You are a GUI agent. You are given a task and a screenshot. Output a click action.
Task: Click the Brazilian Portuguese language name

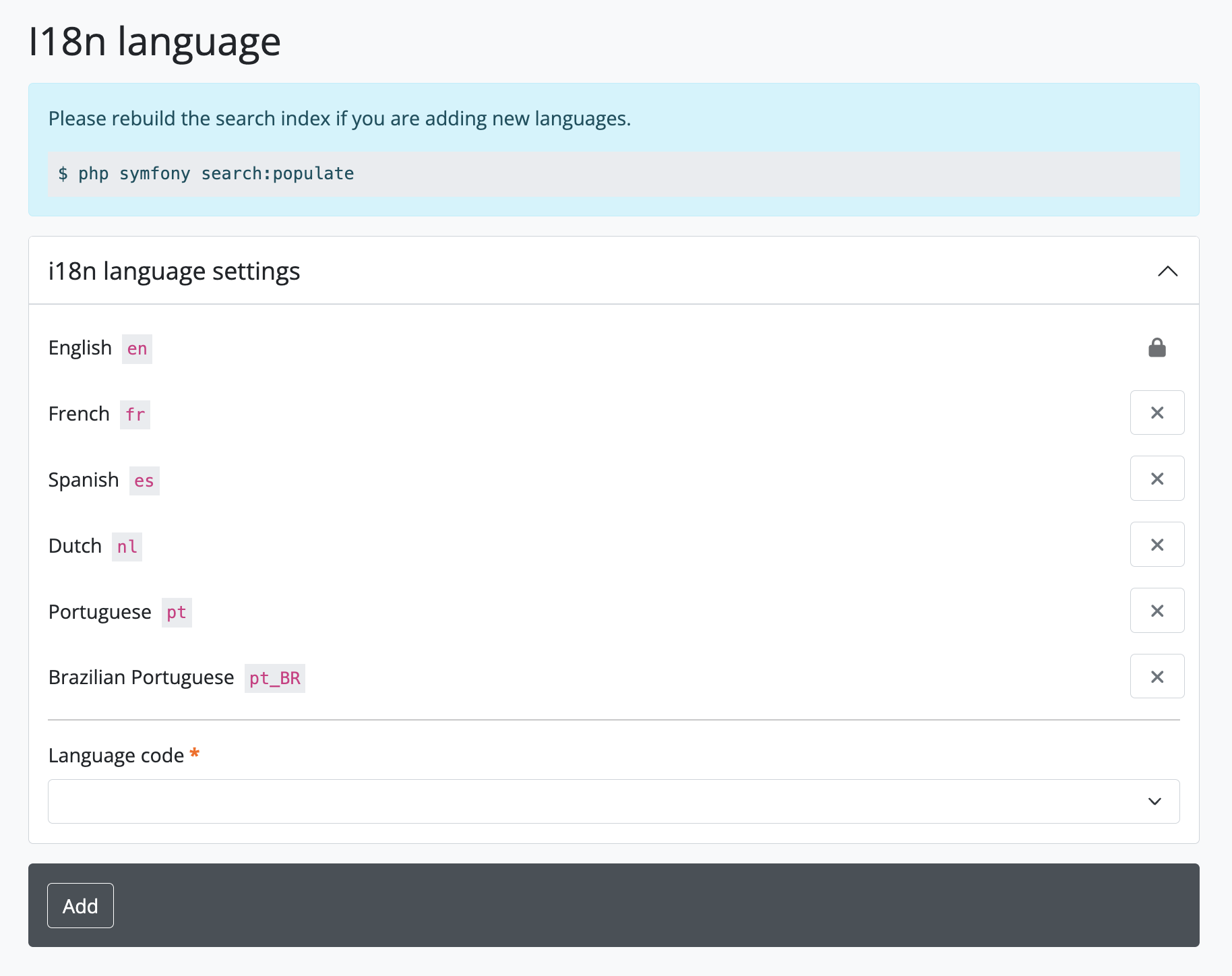[x=142, y=677]
